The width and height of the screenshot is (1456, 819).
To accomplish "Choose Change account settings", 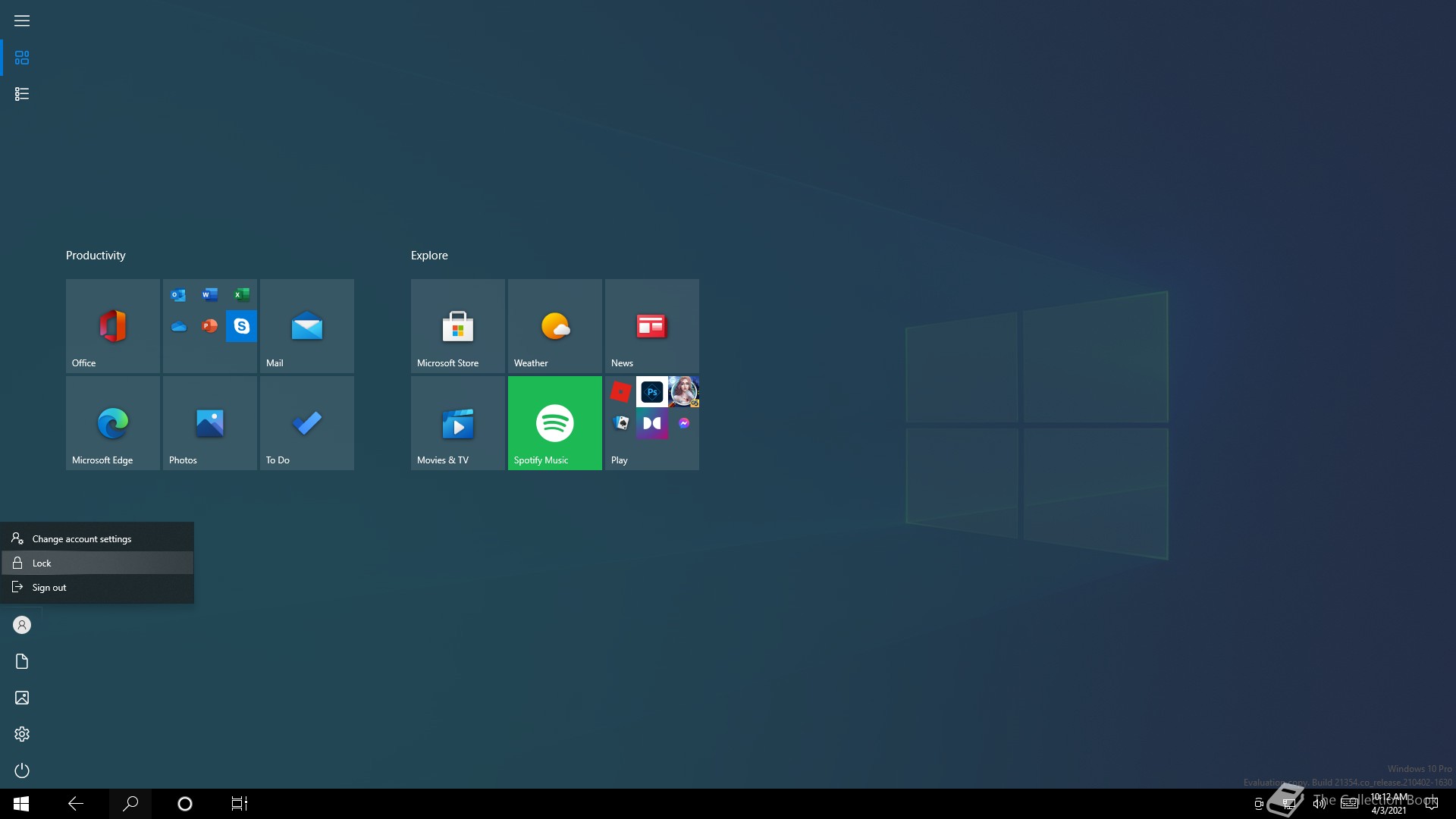I will [97, 538].
